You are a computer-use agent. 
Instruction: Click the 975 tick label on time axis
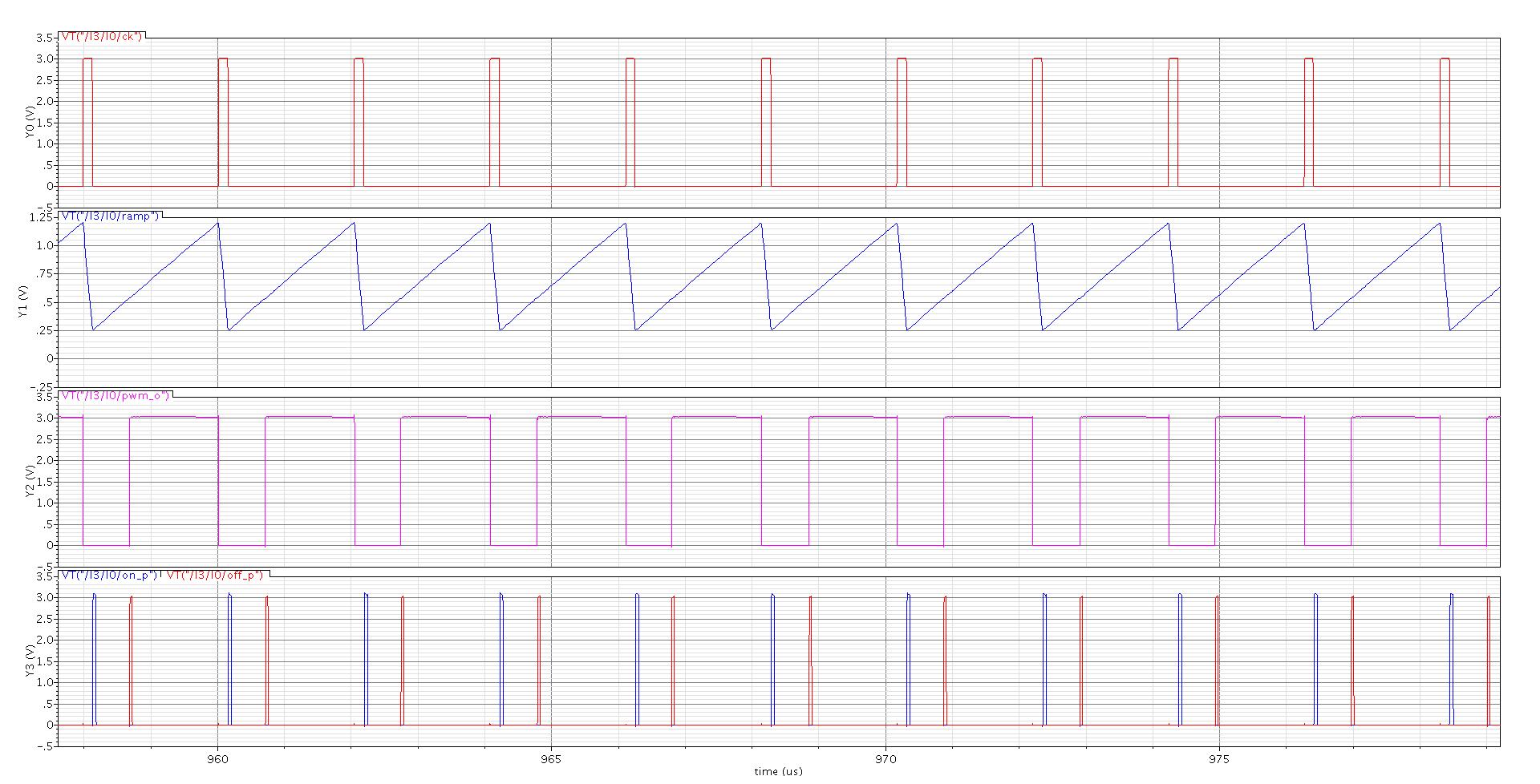coord(1219,758)
